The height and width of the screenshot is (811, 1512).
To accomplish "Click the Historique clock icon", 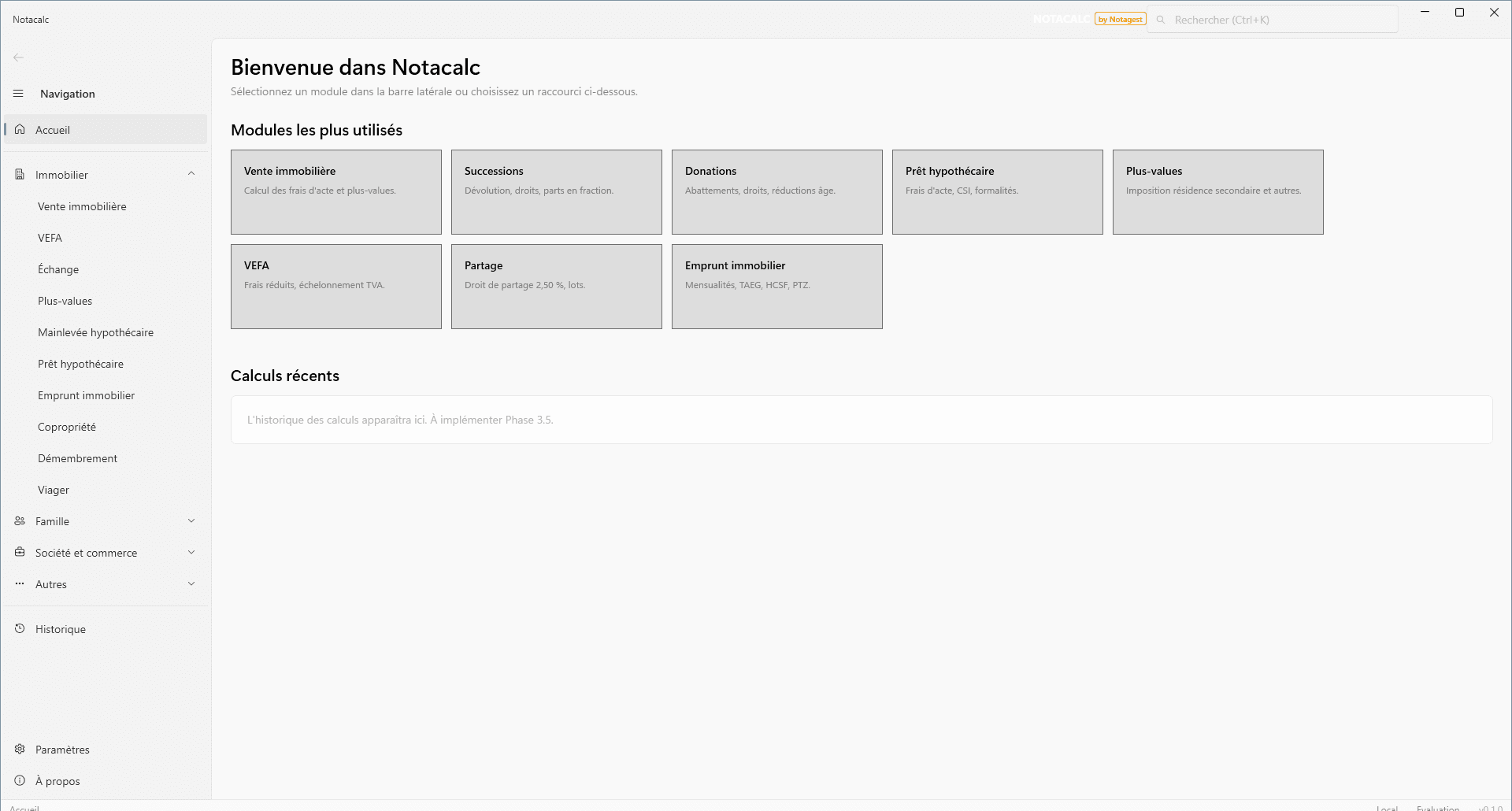I will click(x=20, y=628).
